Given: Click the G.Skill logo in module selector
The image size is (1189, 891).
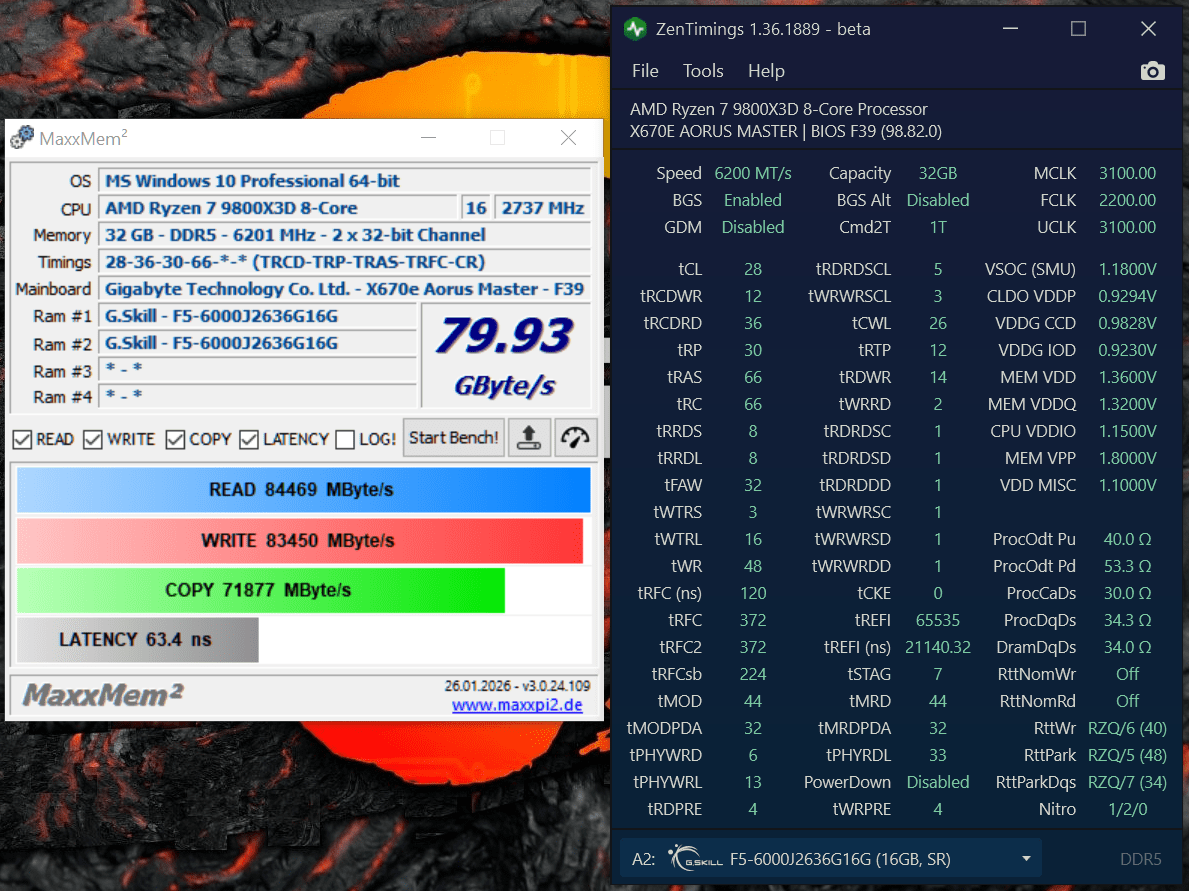Looking at the screenshot, I should [695, 858].
